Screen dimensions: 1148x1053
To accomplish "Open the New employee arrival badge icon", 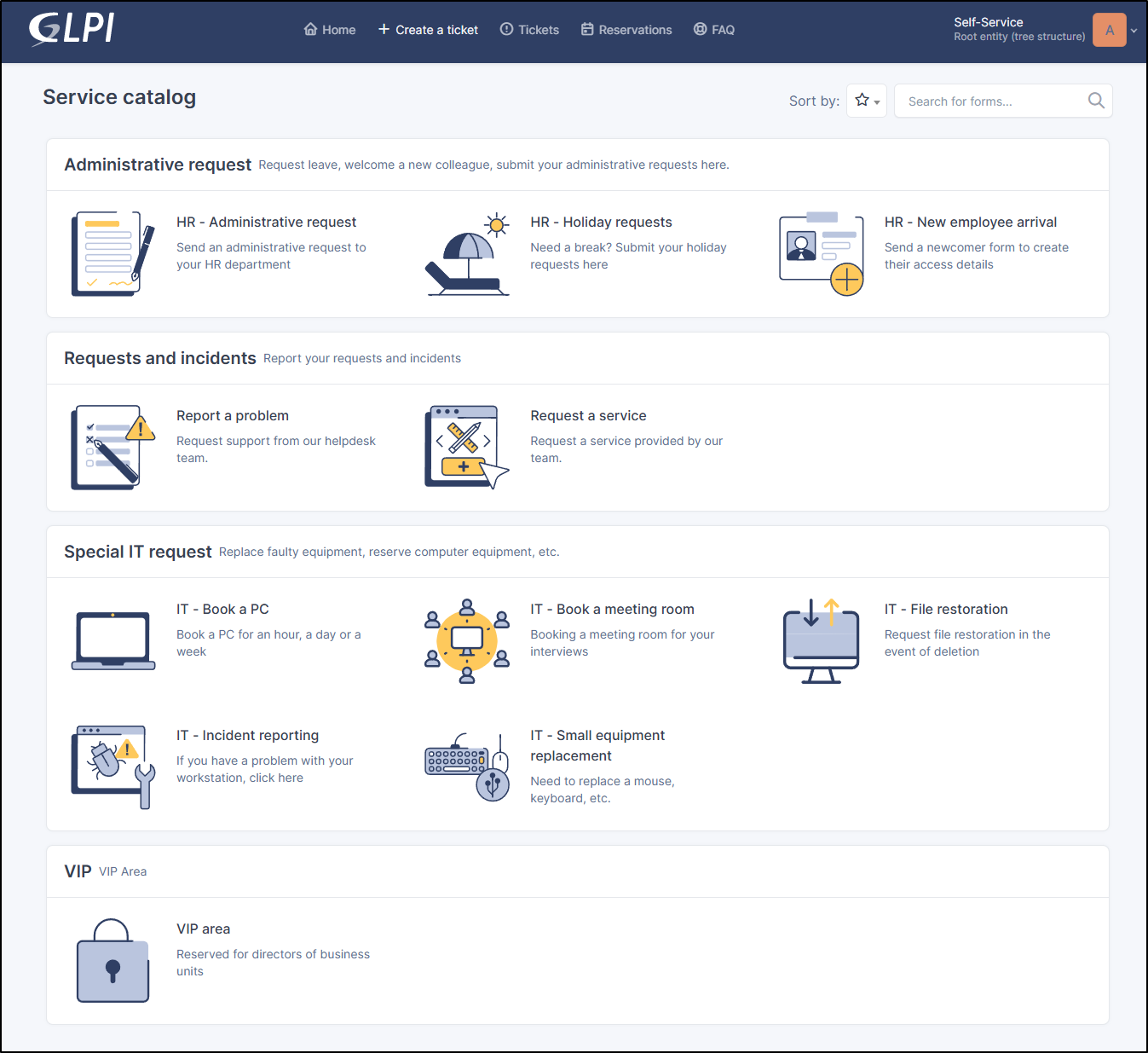I will click(820, 253).
